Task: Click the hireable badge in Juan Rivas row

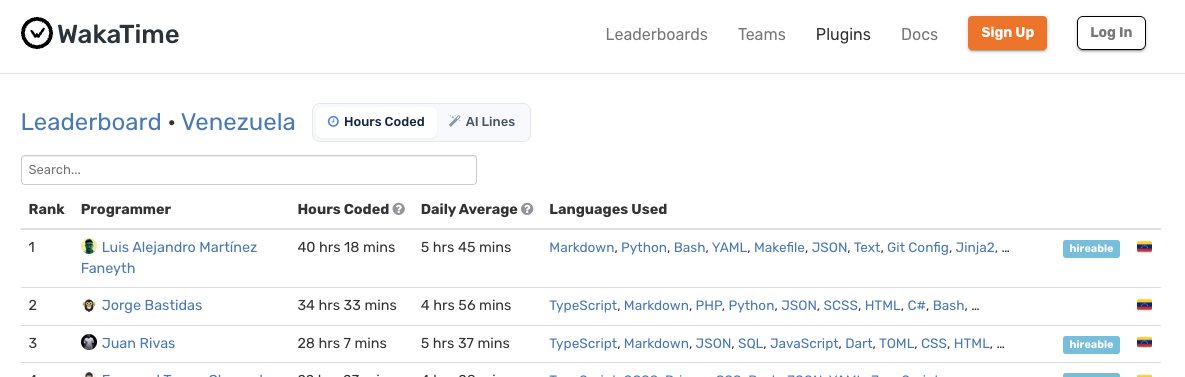Action: point(1091,345)
